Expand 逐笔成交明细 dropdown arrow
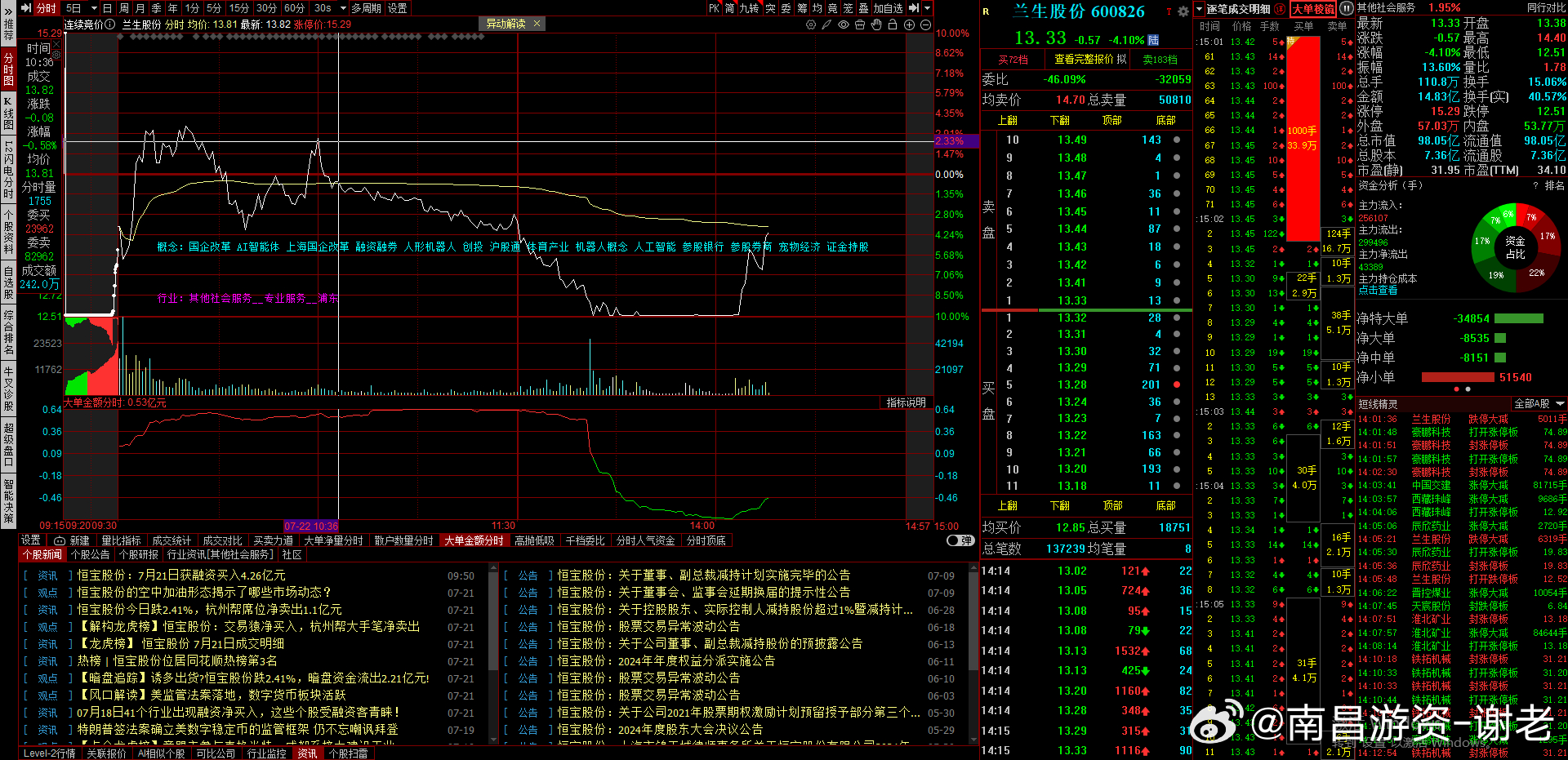This screenshot has height=760, width=1568. click(1200, 9)
